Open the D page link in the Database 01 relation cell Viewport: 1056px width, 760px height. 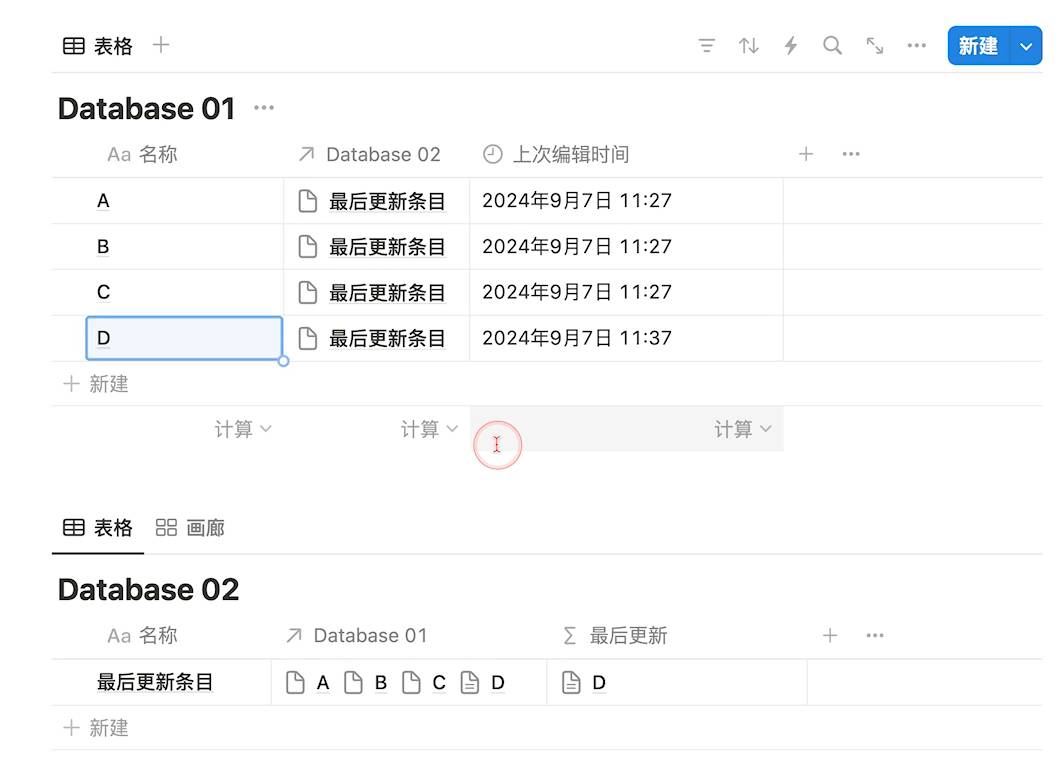[498, 683]
